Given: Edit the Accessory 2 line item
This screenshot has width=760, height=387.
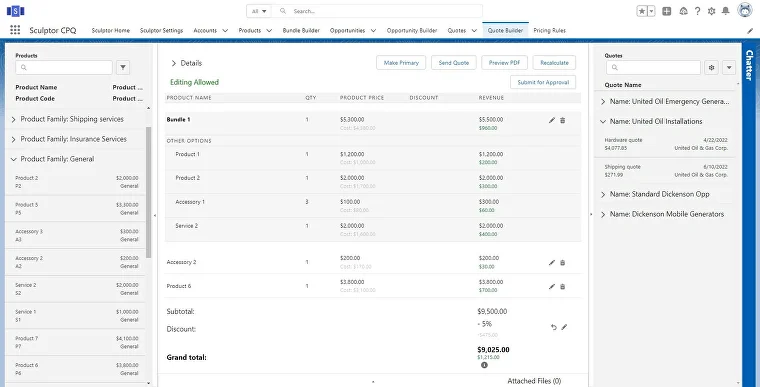Looking at the screenshot, I should tap(552, 262).
